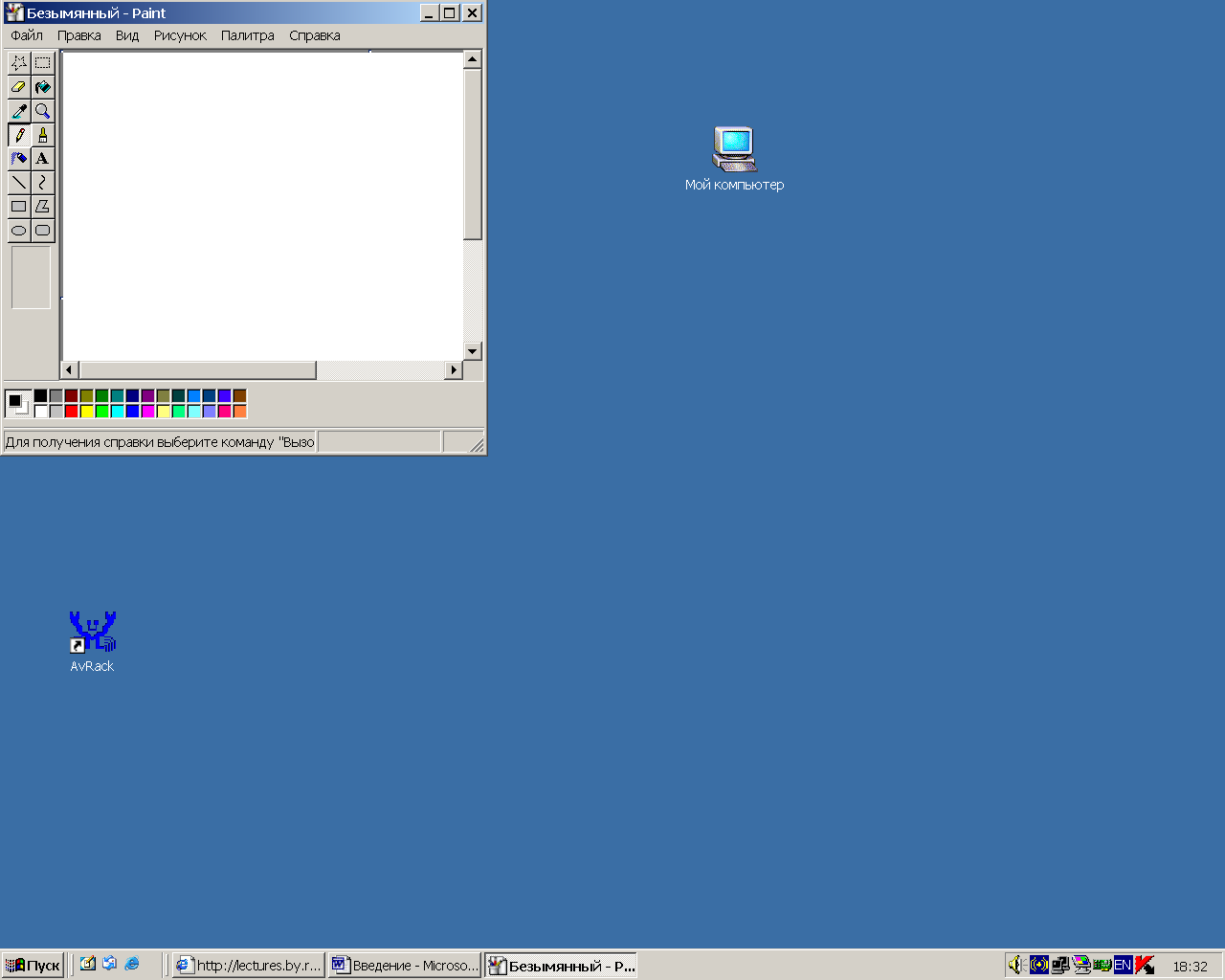The height and width of the screenshot is (980, 1225).
Task: Select the Brush tool
Action: pos(43,135)
